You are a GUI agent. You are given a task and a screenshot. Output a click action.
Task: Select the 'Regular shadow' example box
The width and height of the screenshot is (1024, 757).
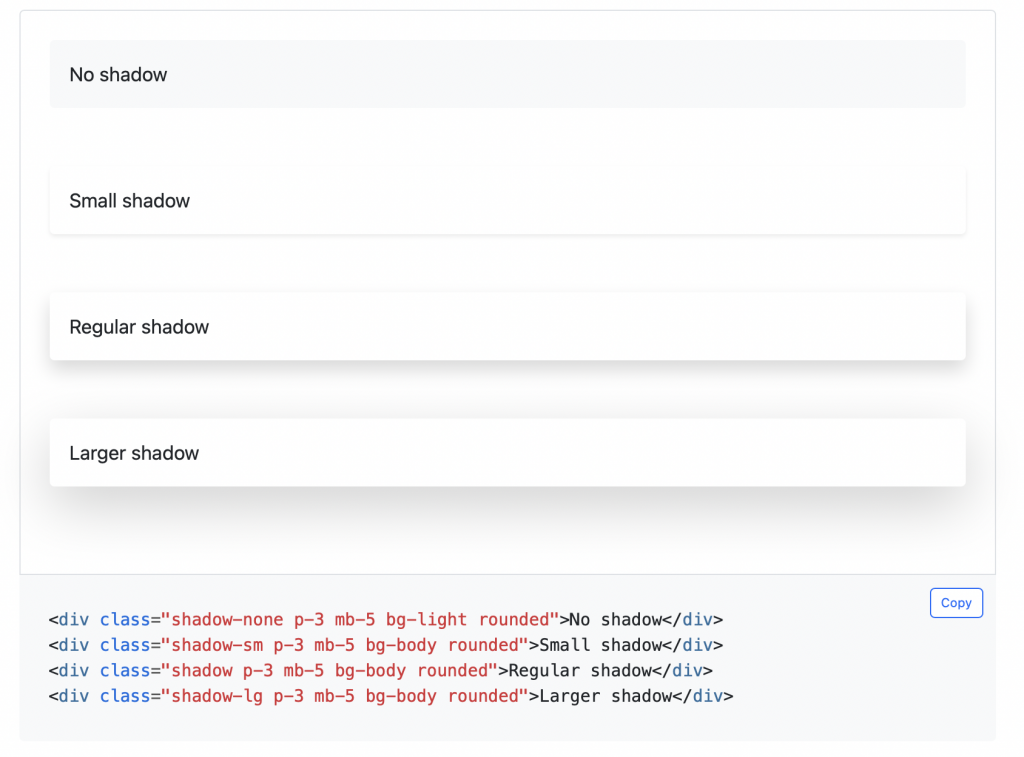pos(507,326)
